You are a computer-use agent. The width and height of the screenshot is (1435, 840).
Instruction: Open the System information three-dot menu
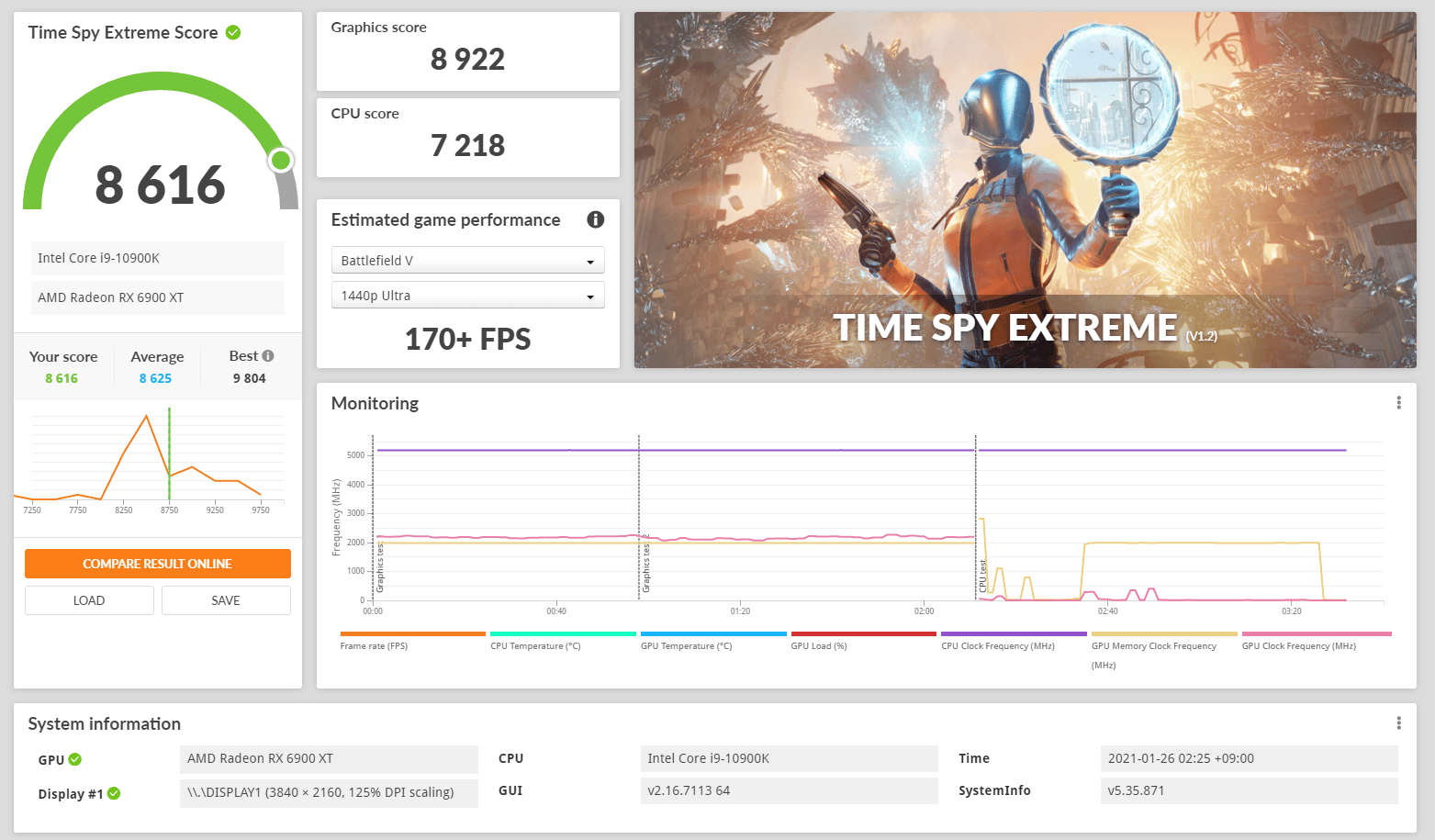1398,723
